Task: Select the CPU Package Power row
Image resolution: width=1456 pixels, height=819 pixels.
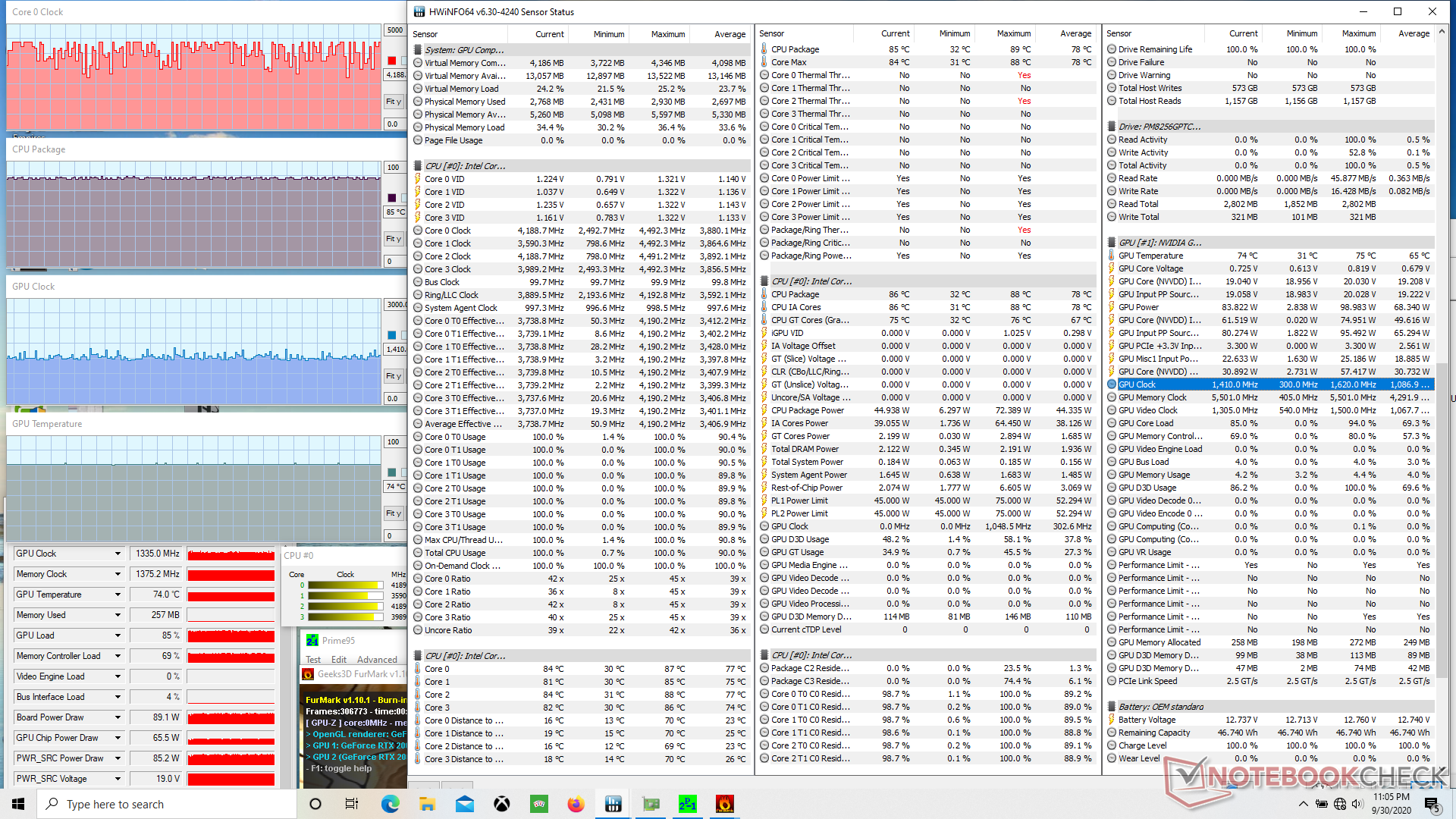Action: point(927,410)
